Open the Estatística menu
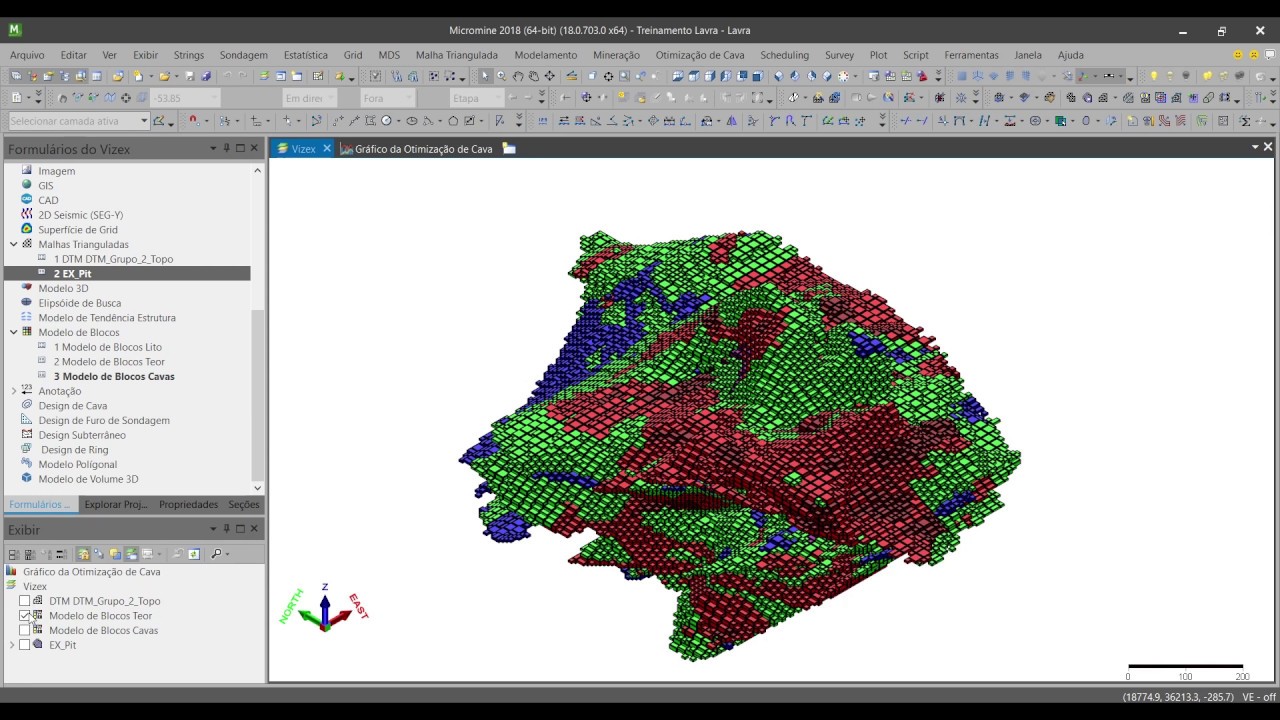1280x720 pixels. click(306, 55)
